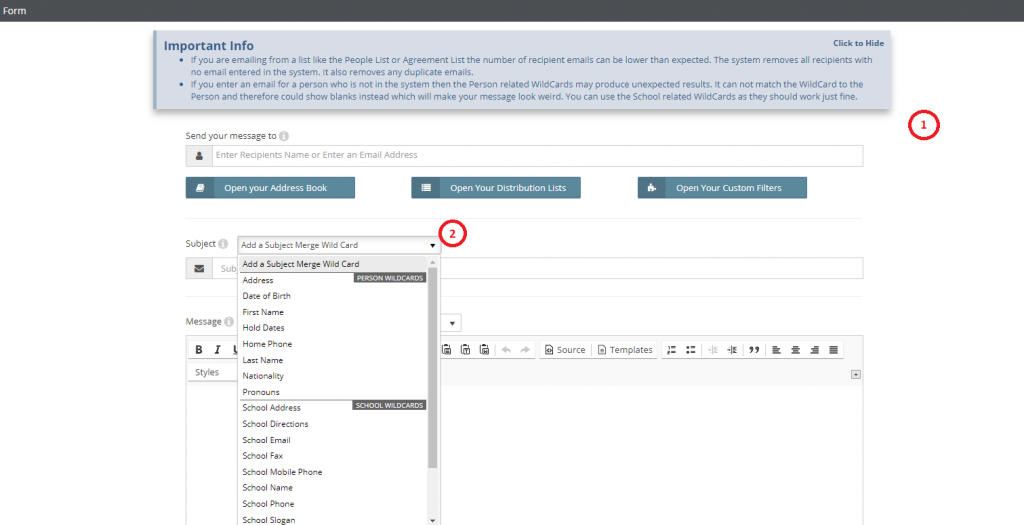Click the recipients name or email field

(536, 156)
